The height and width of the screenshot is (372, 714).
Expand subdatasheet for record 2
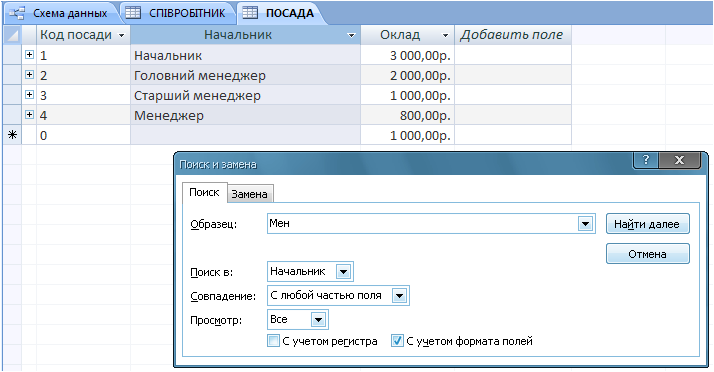click(x=30, y=74)
